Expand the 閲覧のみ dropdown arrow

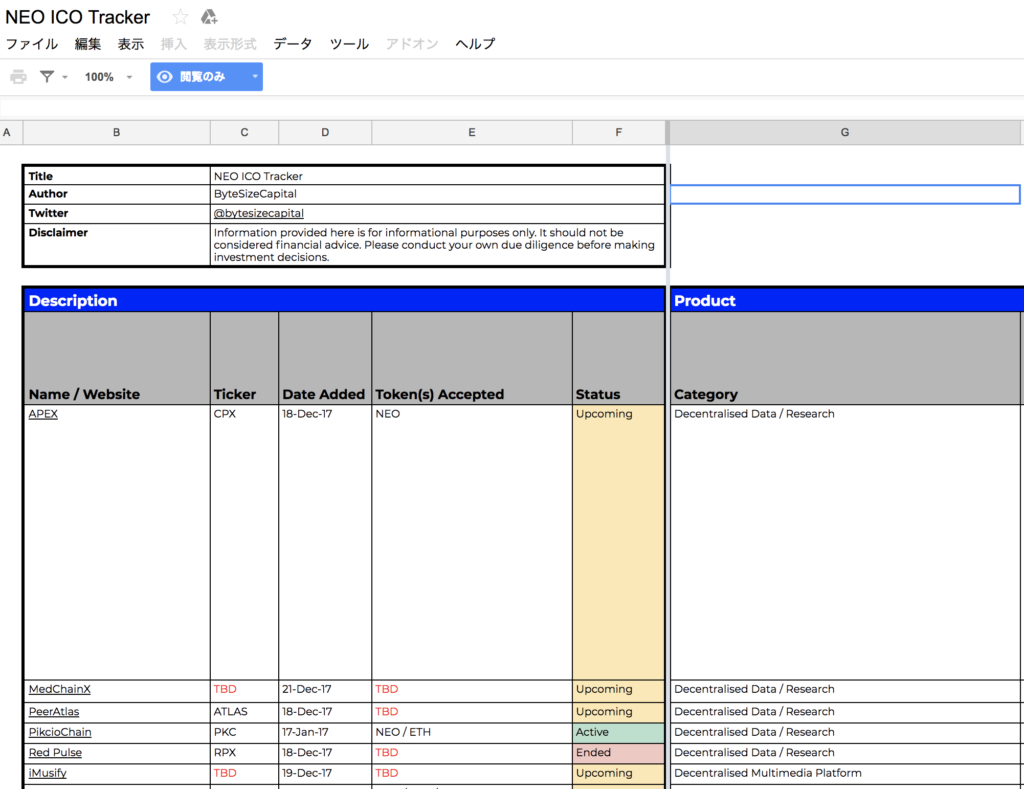(x=255, y=76)
